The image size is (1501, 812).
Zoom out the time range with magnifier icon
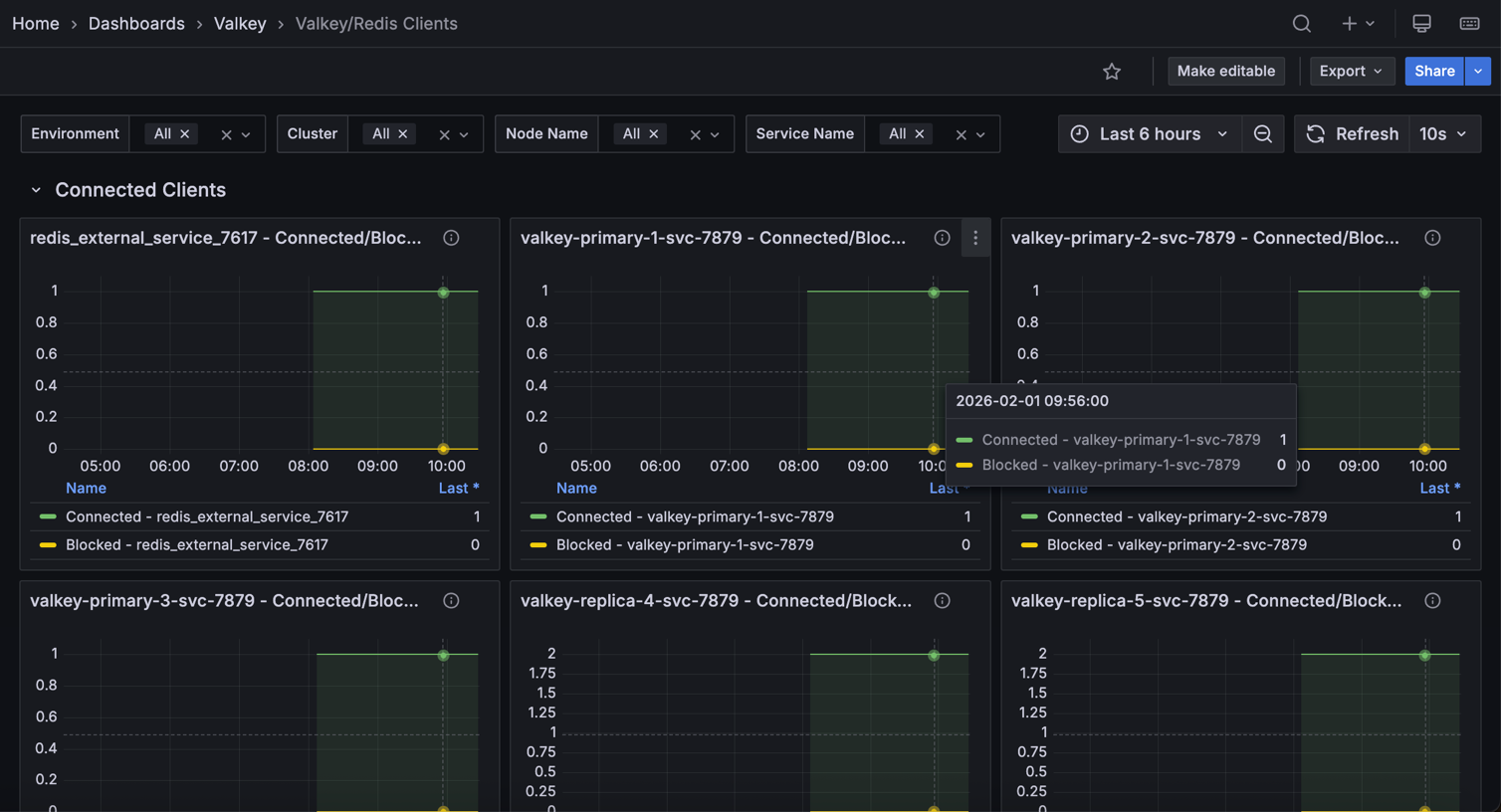pyautogui.click(x=1262, y=133)
